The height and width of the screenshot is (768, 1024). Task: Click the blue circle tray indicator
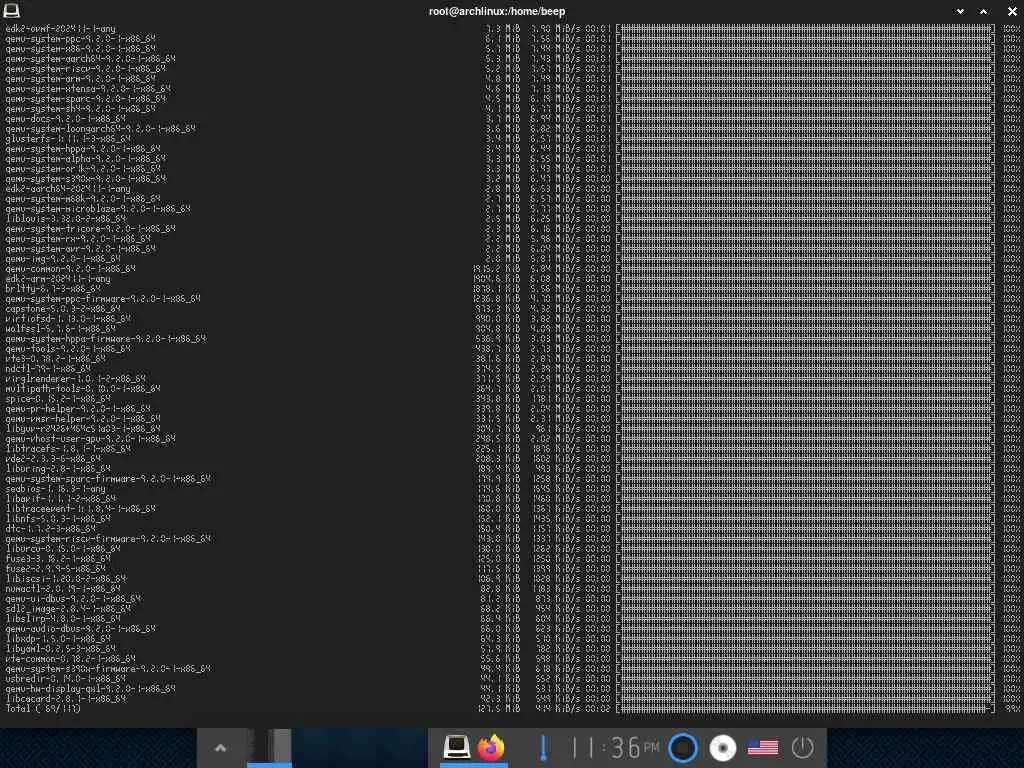[683, 747]
